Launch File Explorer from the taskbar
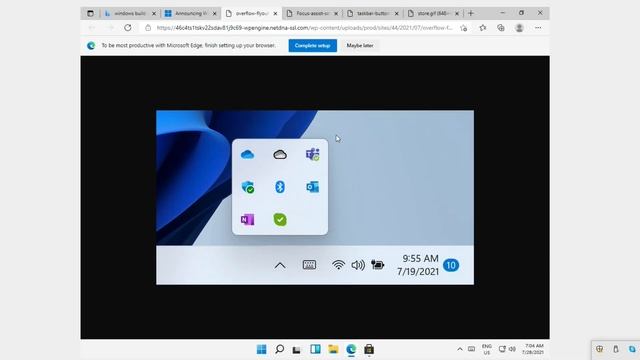Image resolution: width=640 pixels, height=360 pixels. pos(333,349)
